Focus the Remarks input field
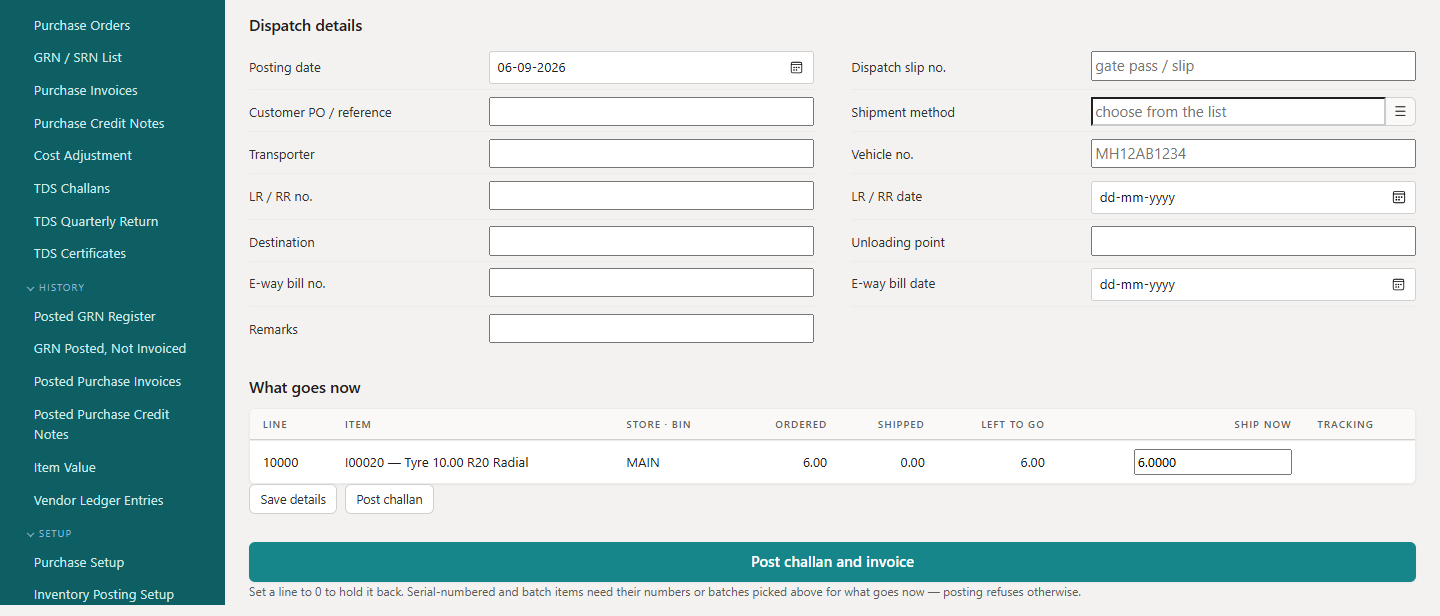1440x616 pixels. click(x=651, y=328)
